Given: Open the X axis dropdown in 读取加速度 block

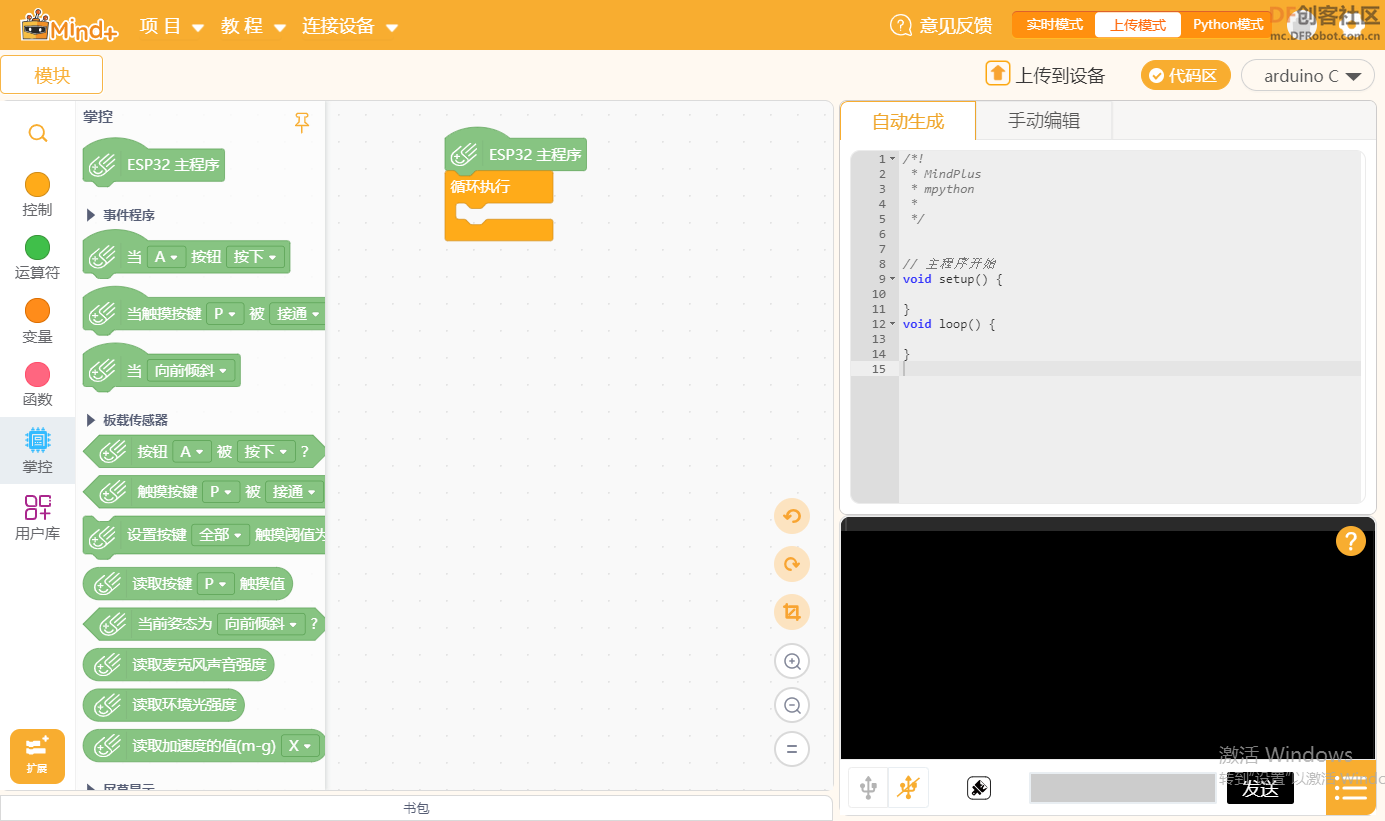Looking at the screenshot, I should (x=300, y=746).
